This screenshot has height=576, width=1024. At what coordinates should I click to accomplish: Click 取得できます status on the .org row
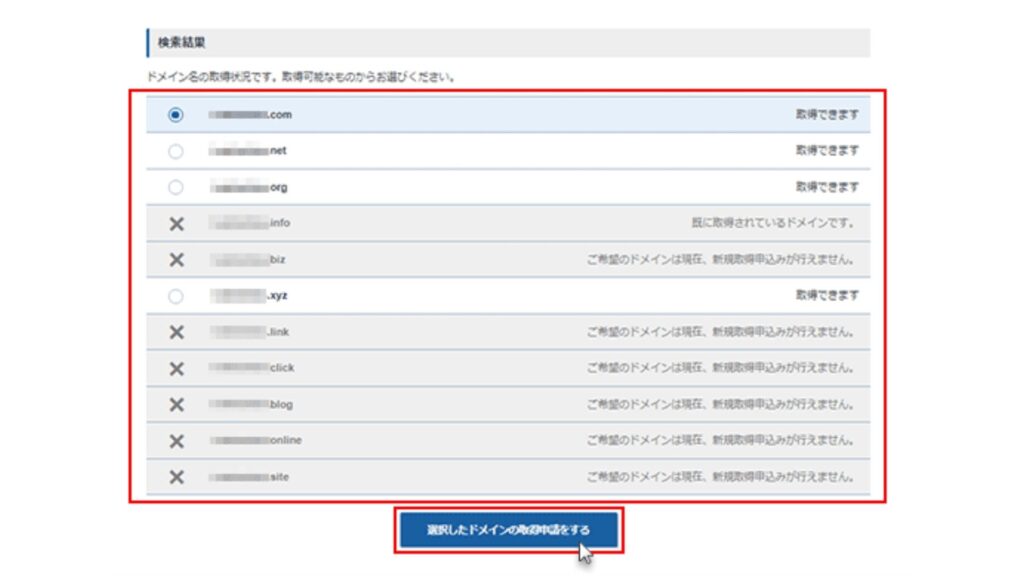[827, 187]
